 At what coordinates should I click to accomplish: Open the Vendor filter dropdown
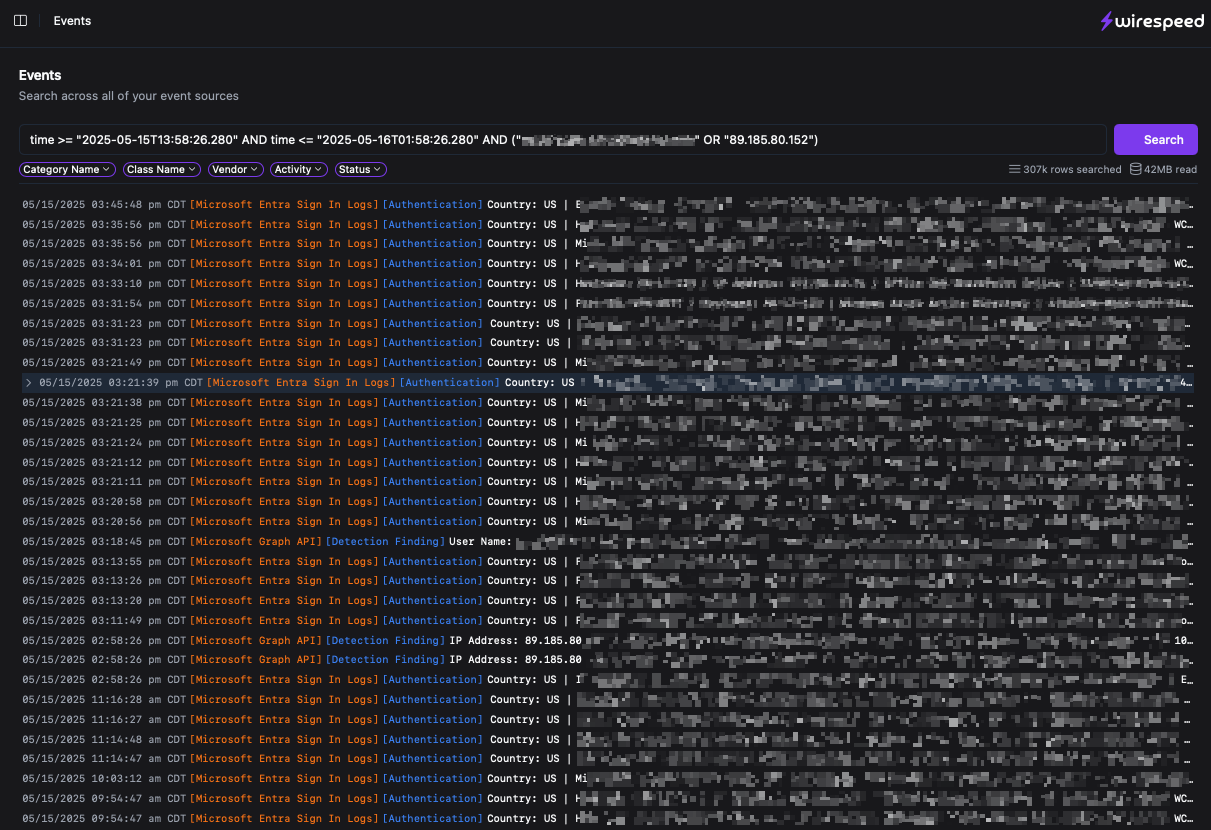tap(235, 170)
